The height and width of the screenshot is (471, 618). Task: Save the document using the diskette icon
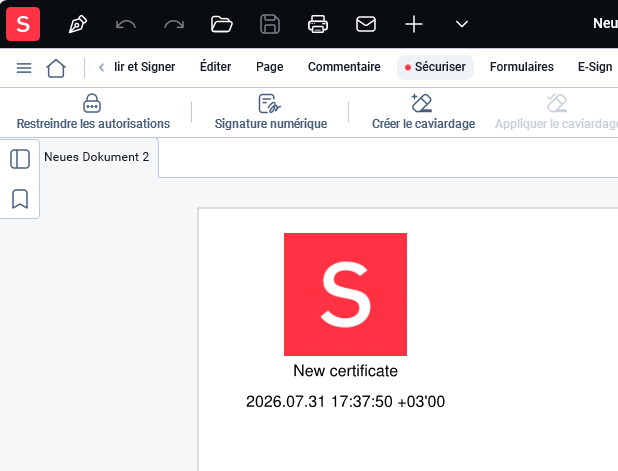pyautogui.click(x=270, y=24)
